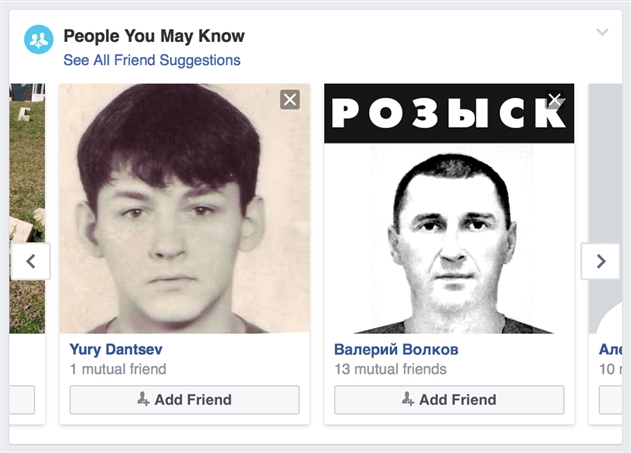Click the cut-off button on left-edge card
This screenshot has height=453, width=631.
point(22,400)
